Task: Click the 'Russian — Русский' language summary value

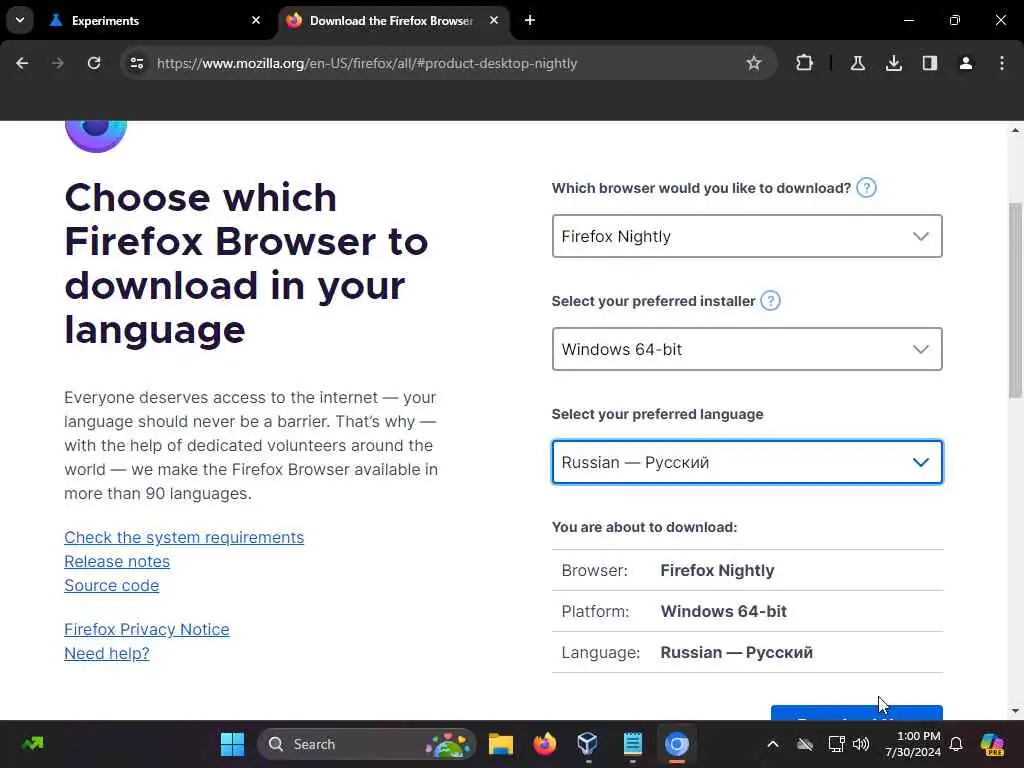Action: click(737, 652)
